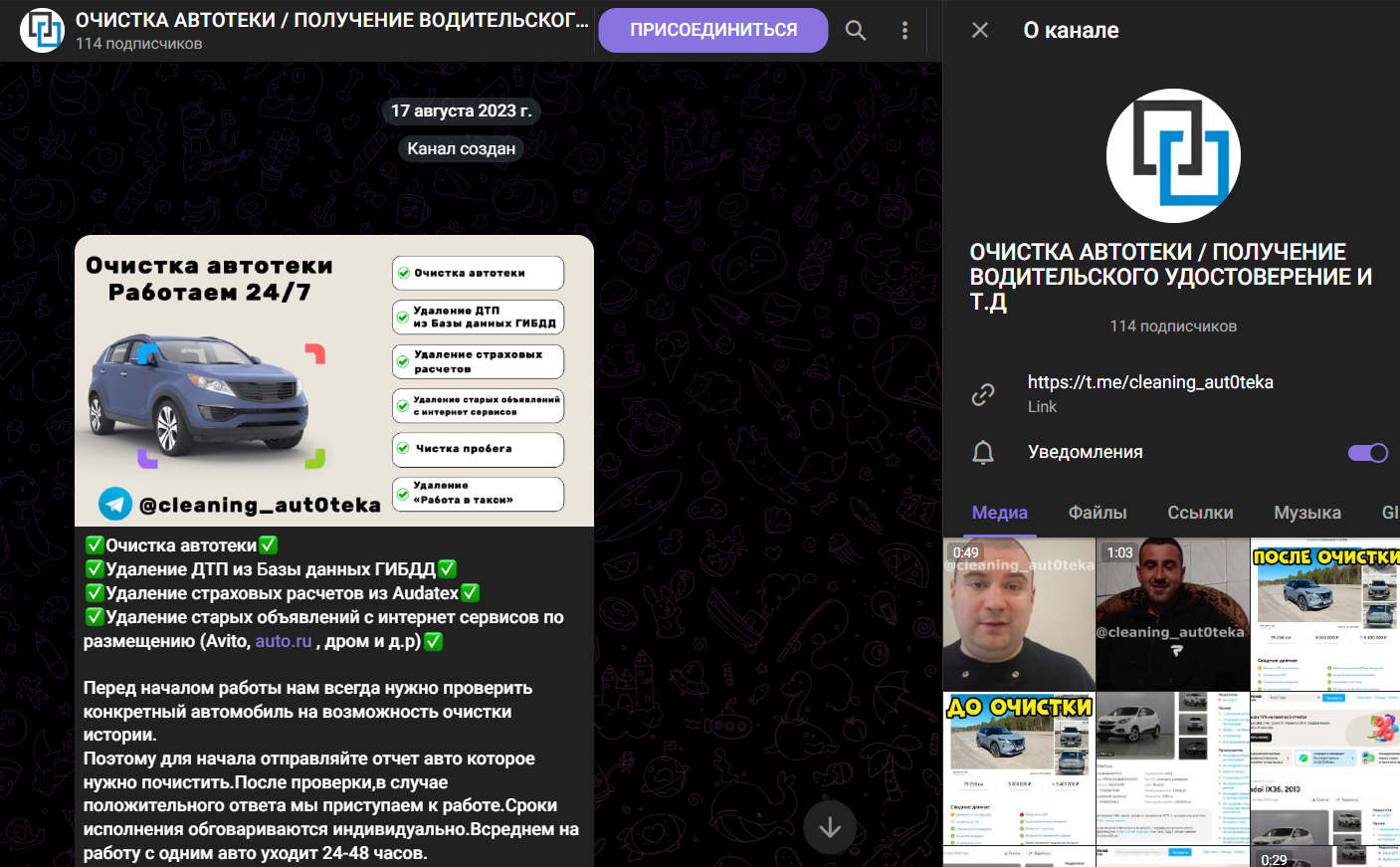Open the ДО ОЧИСТКИ media thumbnail
The image size is (1400, 867).
click(x=1019, y=768)
